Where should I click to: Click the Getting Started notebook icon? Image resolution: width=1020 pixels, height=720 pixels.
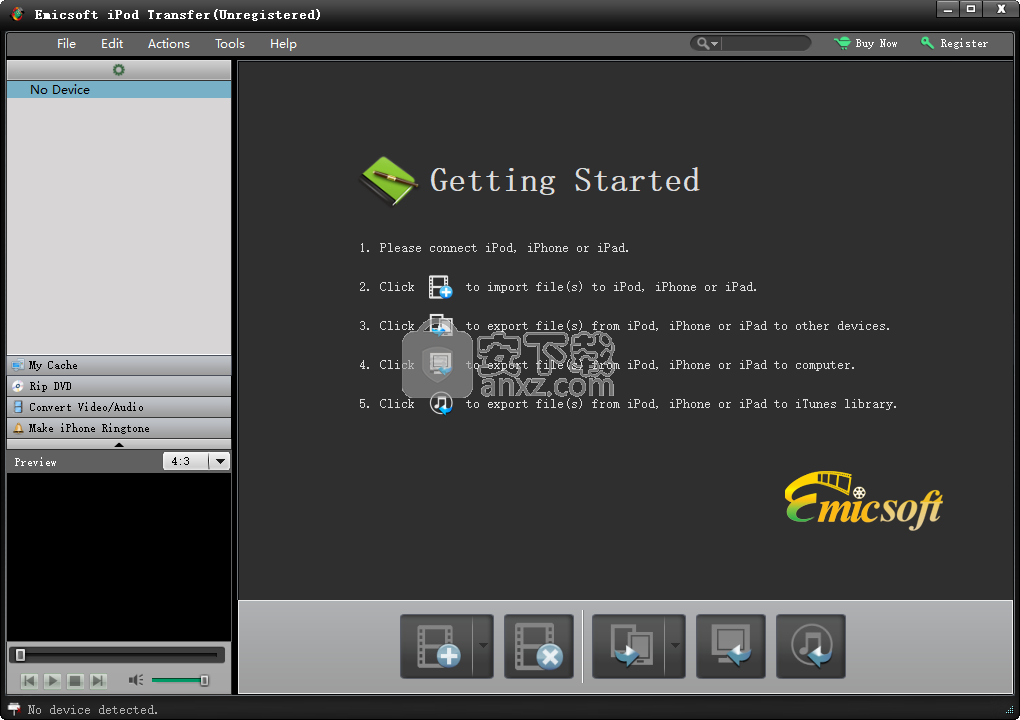(388, 181)
